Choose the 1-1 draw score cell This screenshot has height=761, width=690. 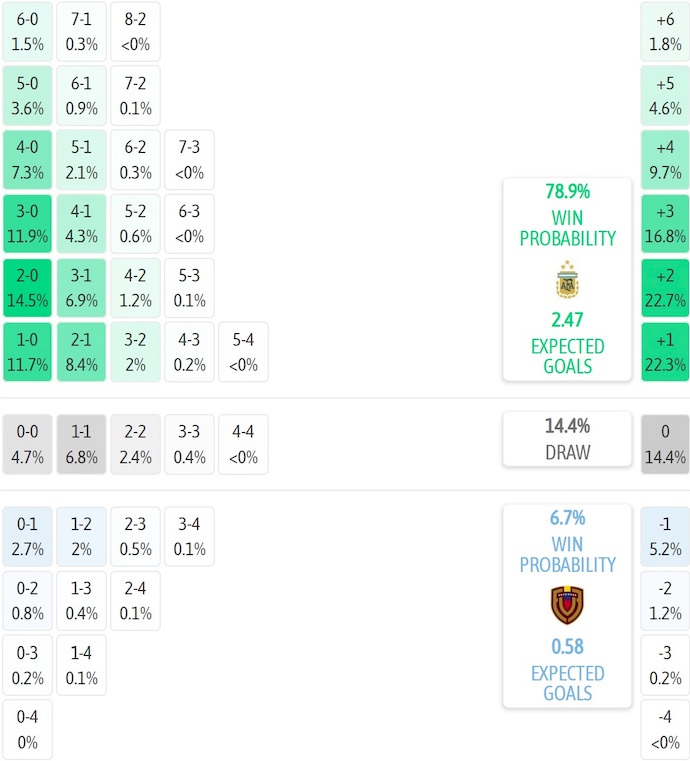point(81,444)
